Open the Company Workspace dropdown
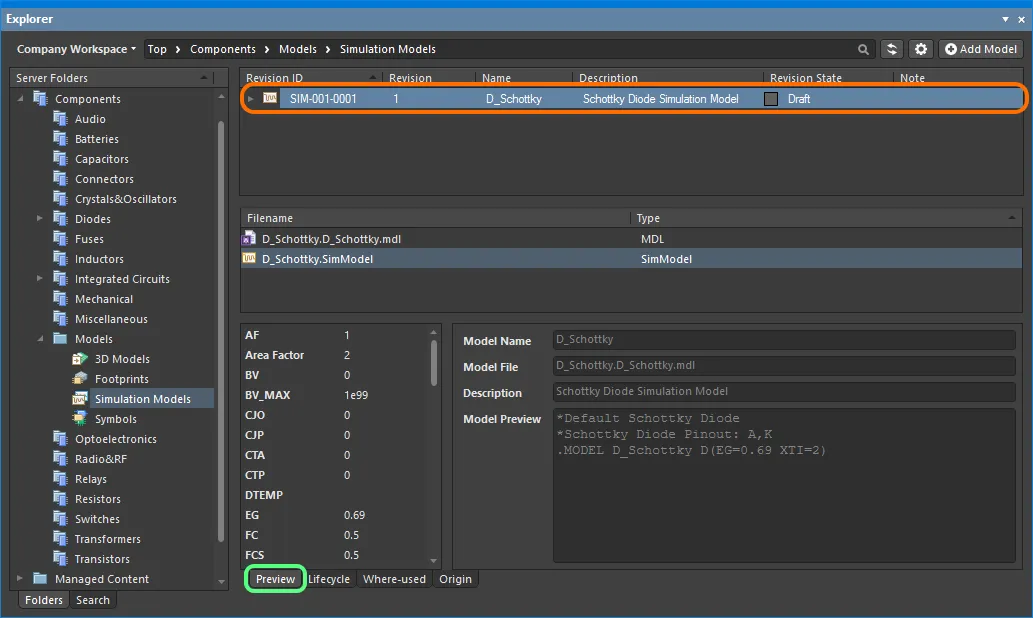This screenshot has width=1033, height=618. [x=77, y=49]
